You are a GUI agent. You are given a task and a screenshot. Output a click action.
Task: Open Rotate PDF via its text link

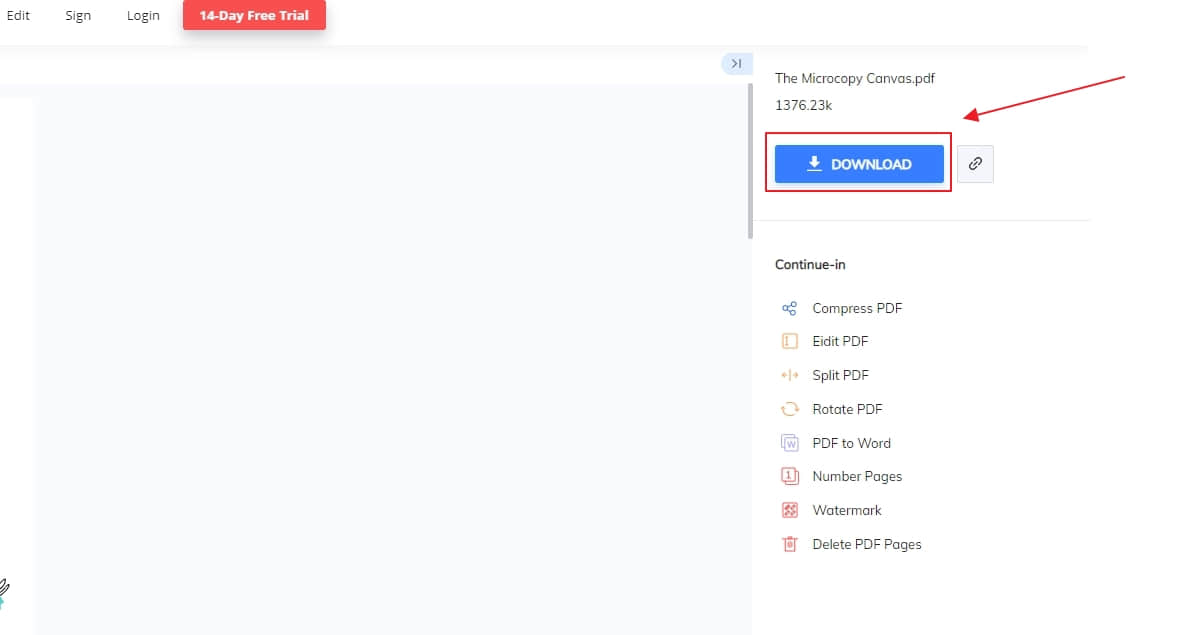tap(848, 409)
